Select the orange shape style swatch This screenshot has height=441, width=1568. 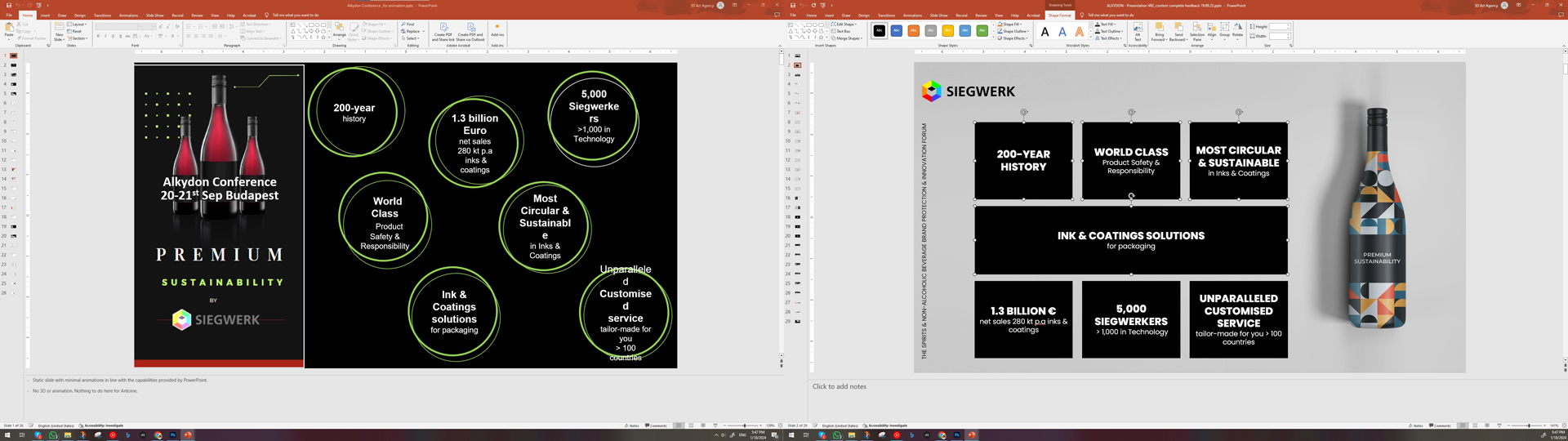913,31
